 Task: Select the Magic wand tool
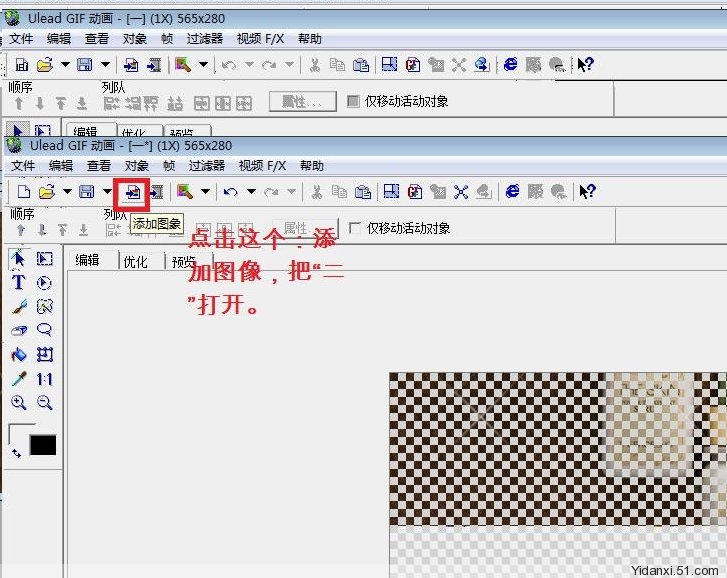45,306
